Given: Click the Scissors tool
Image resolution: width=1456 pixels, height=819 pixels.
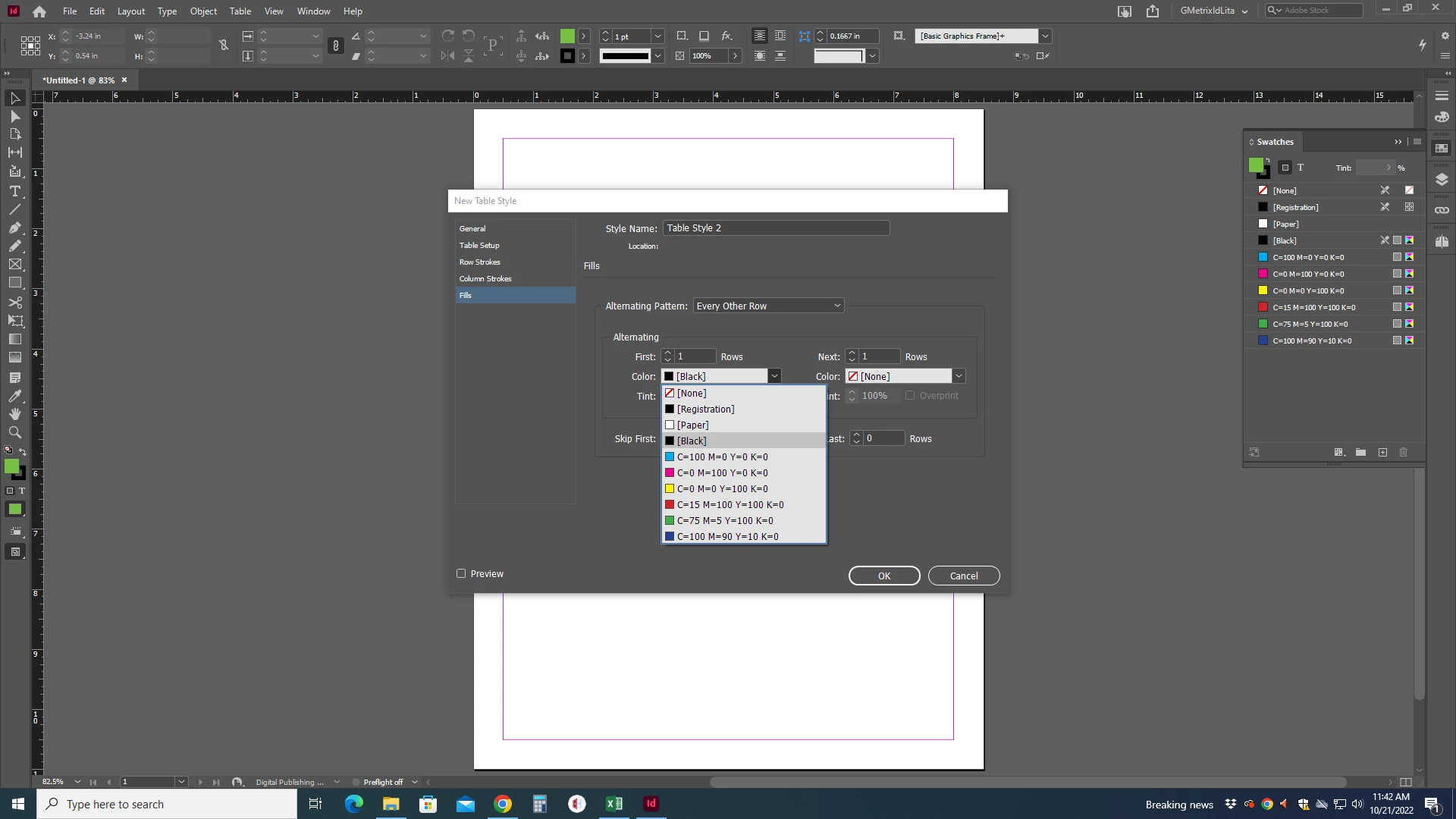Looking at the screenshot, I should pos(14,302).
